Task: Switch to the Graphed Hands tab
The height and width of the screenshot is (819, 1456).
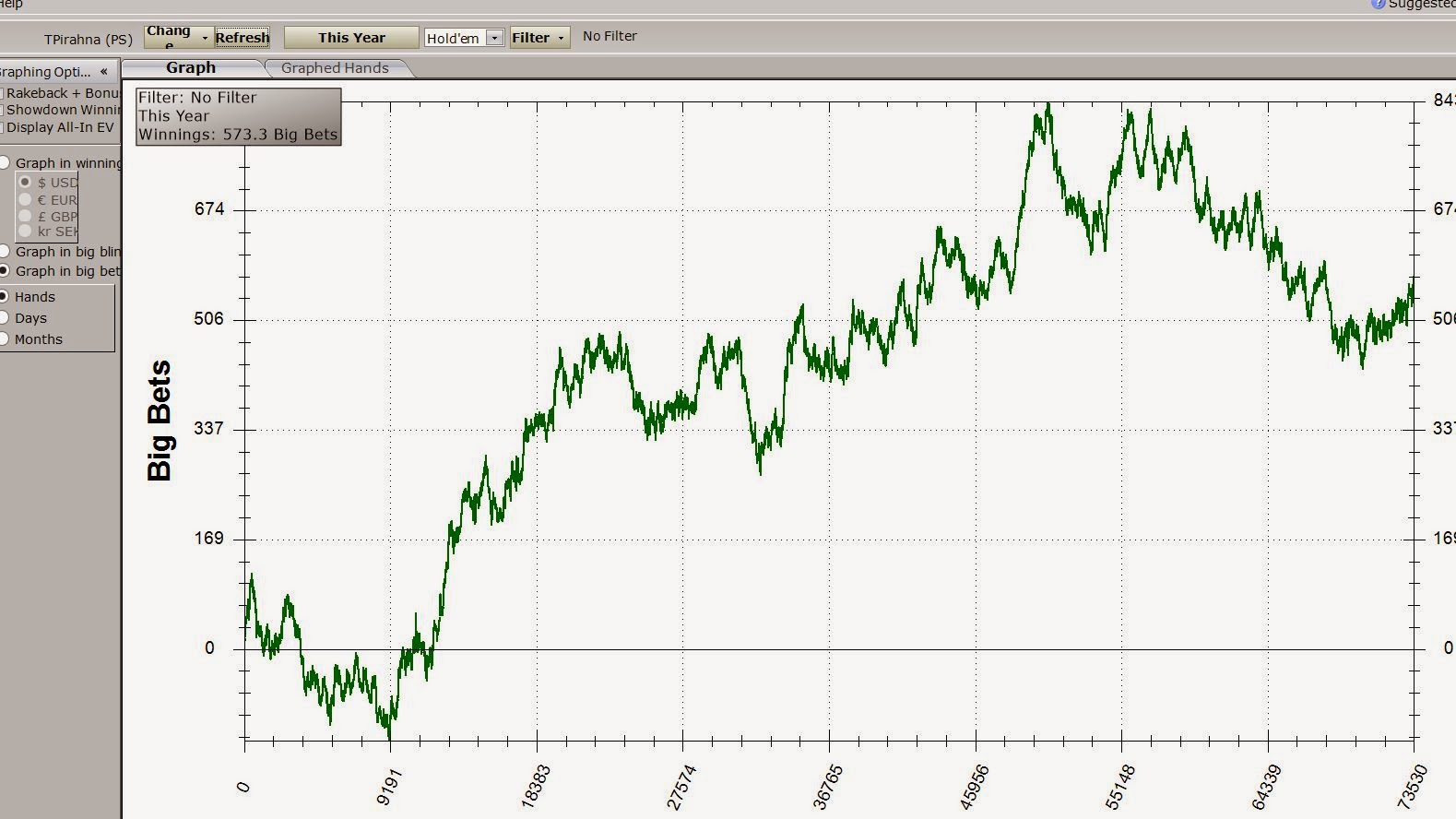Action: click(x=335, y=68)
